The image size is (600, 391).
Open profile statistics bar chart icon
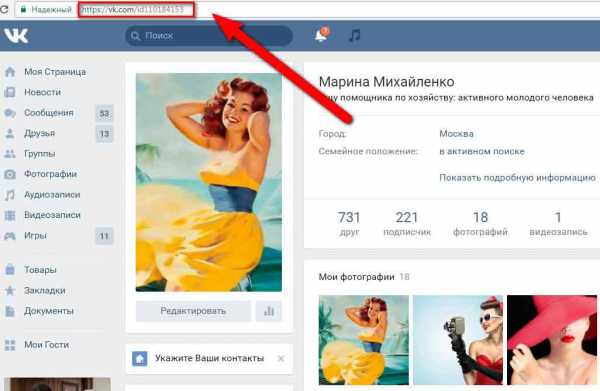(x=269, y=311)
